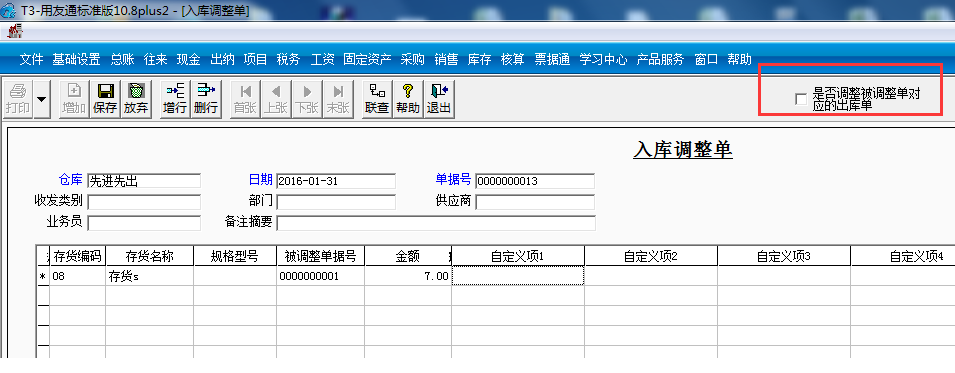This screenshot has height=373, width=955.
Task: Open the 学习中心 menu
Action: 603,60
